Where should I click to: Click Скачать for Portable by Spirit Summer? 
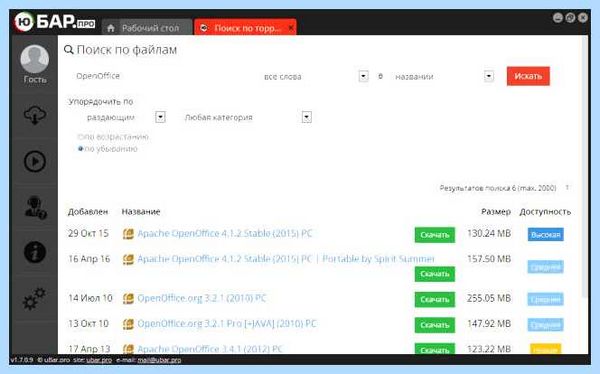(435, 274)
